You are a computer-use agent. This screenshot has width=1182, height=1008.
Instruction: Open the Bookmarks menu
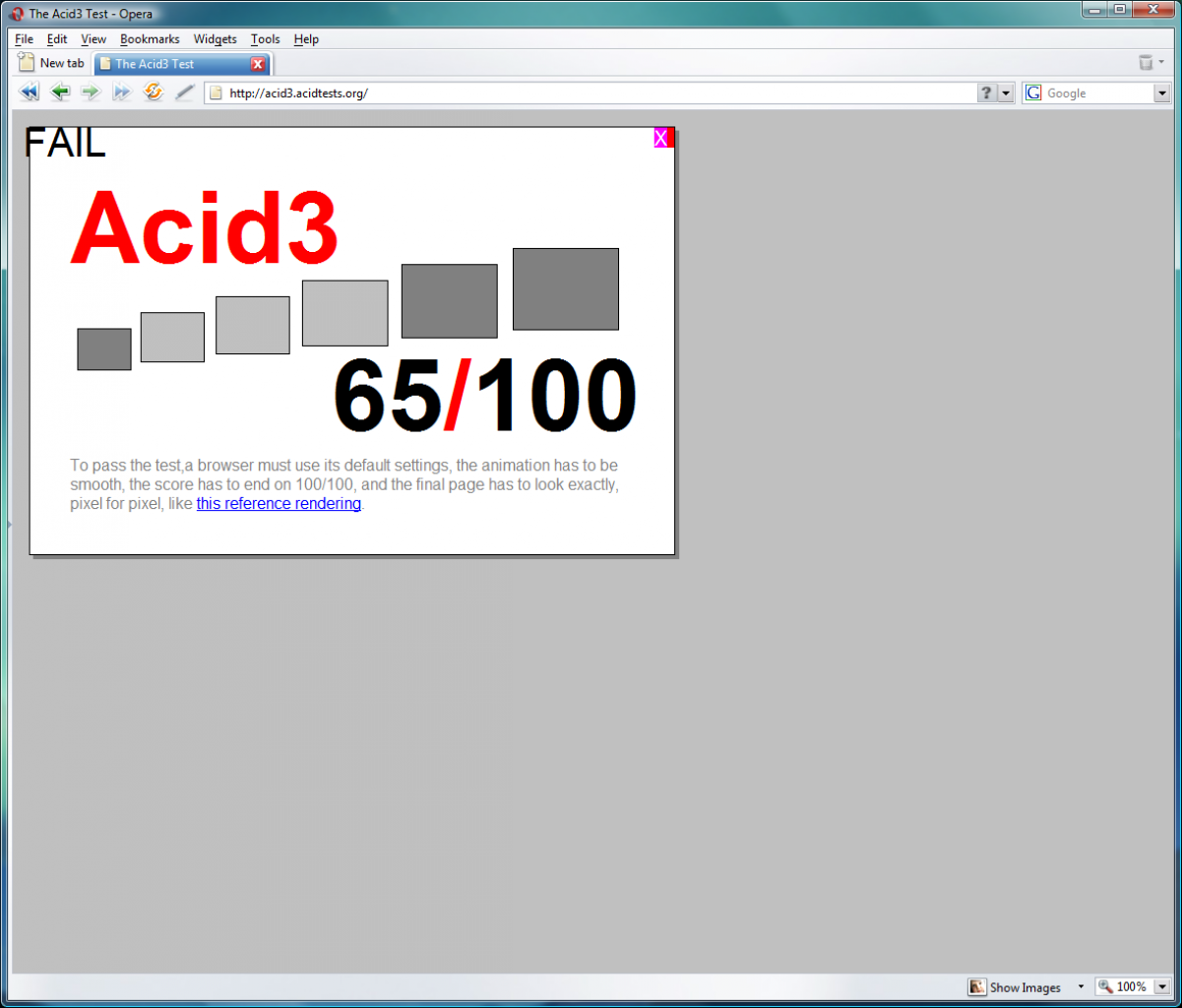click(x=150, y=39)
